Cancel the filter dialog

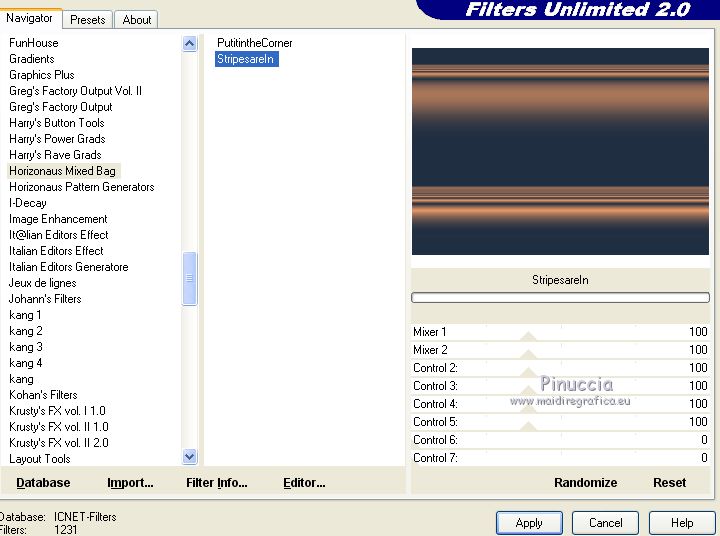[605, 523]
